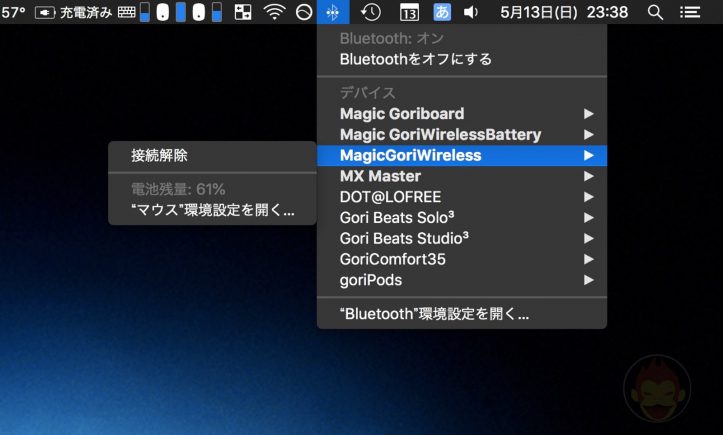The height and width of the screenshot is (435, 723).
Task: Open the Notification Center list icon
Action: click(x=689, y=12)
